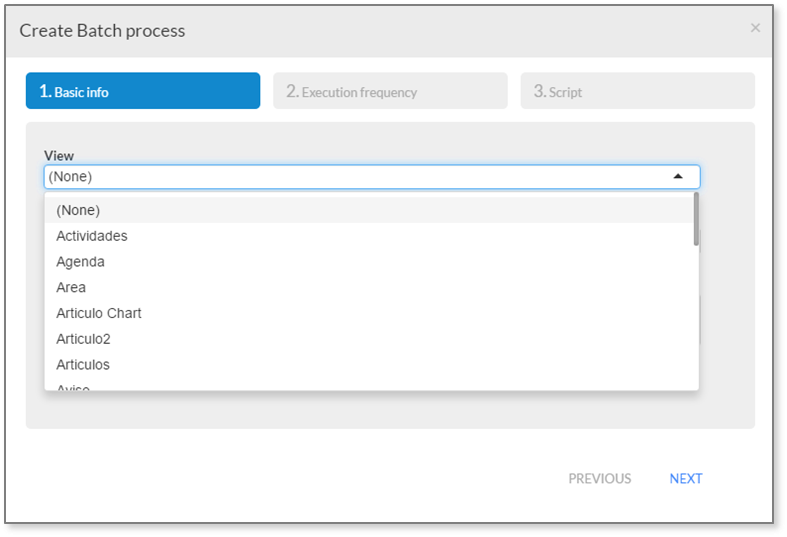This screenshot has width=787, height=537.
Task: Close the Create Batch process dialog
Action: [x=755, y=28]
